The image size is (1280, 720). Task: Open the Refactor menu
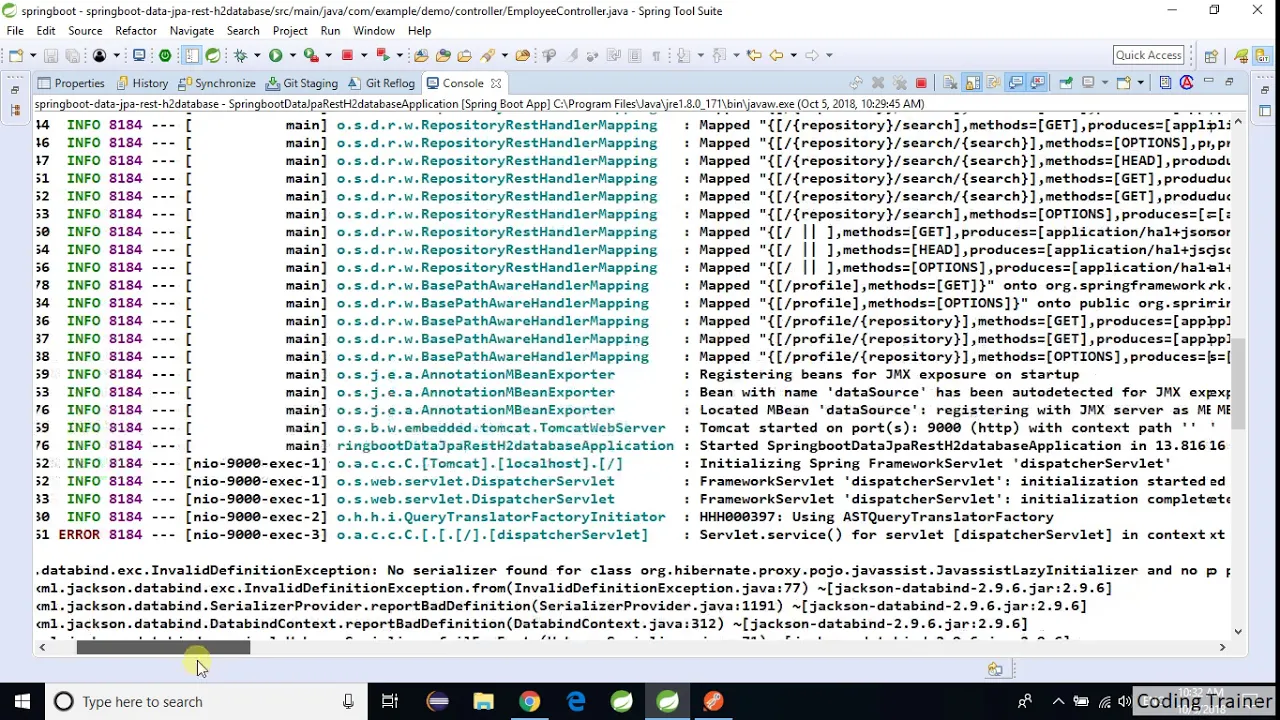136,31
